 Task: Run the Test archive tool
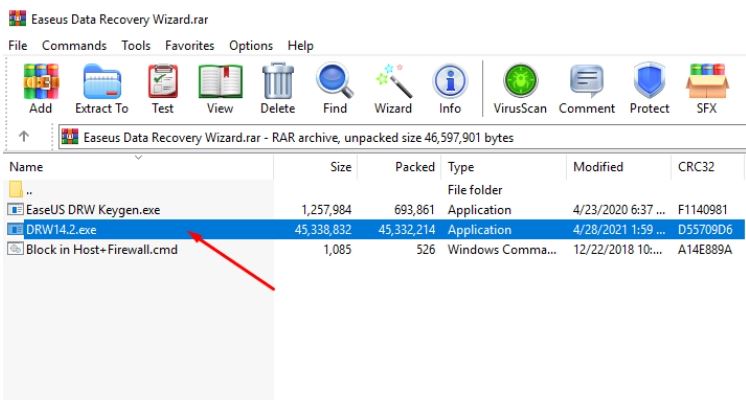point(162,89)
